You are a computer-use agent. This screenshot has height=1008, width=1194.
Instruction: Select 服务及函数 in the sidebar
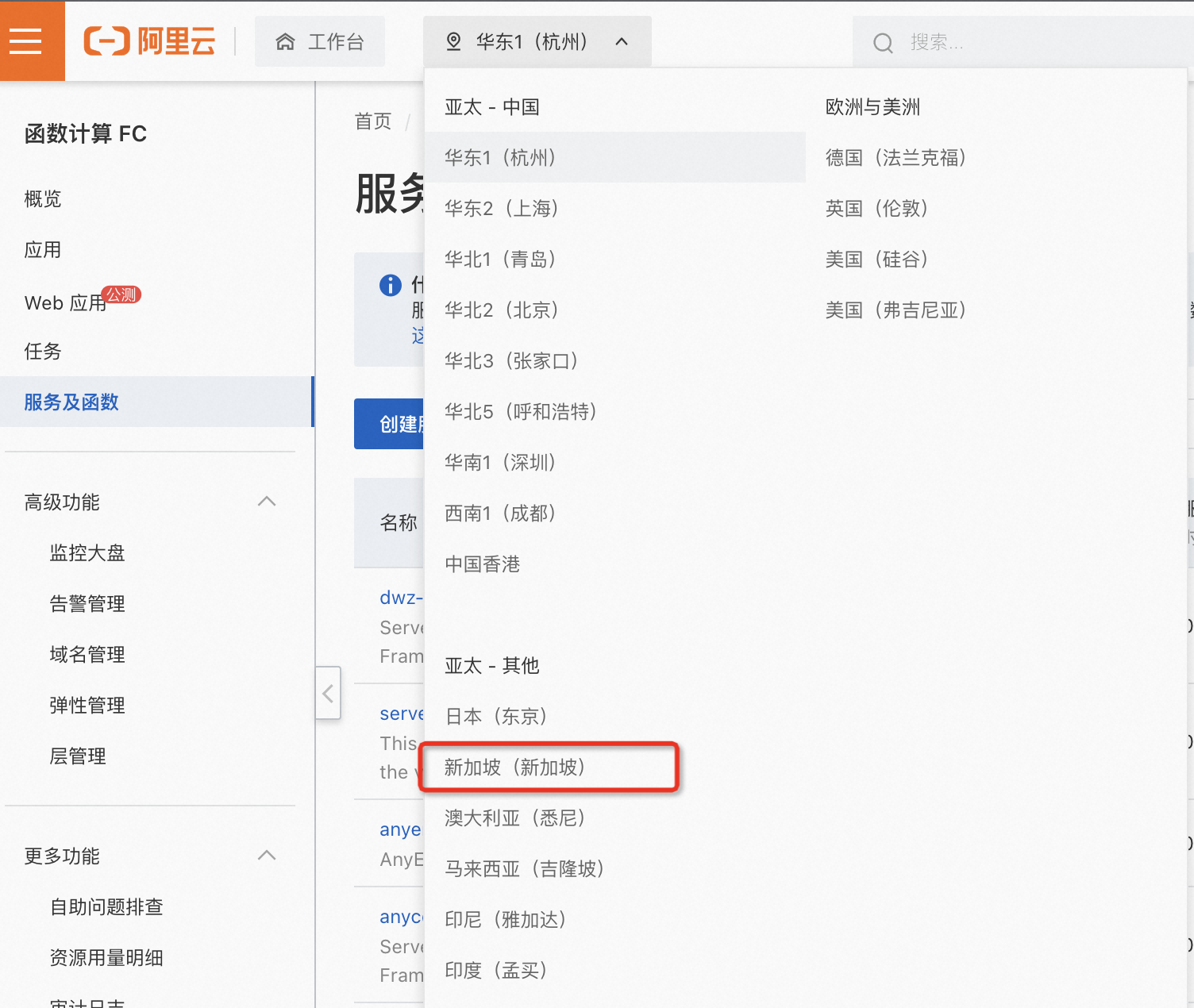pyautogui.click(x=157, y=402)
